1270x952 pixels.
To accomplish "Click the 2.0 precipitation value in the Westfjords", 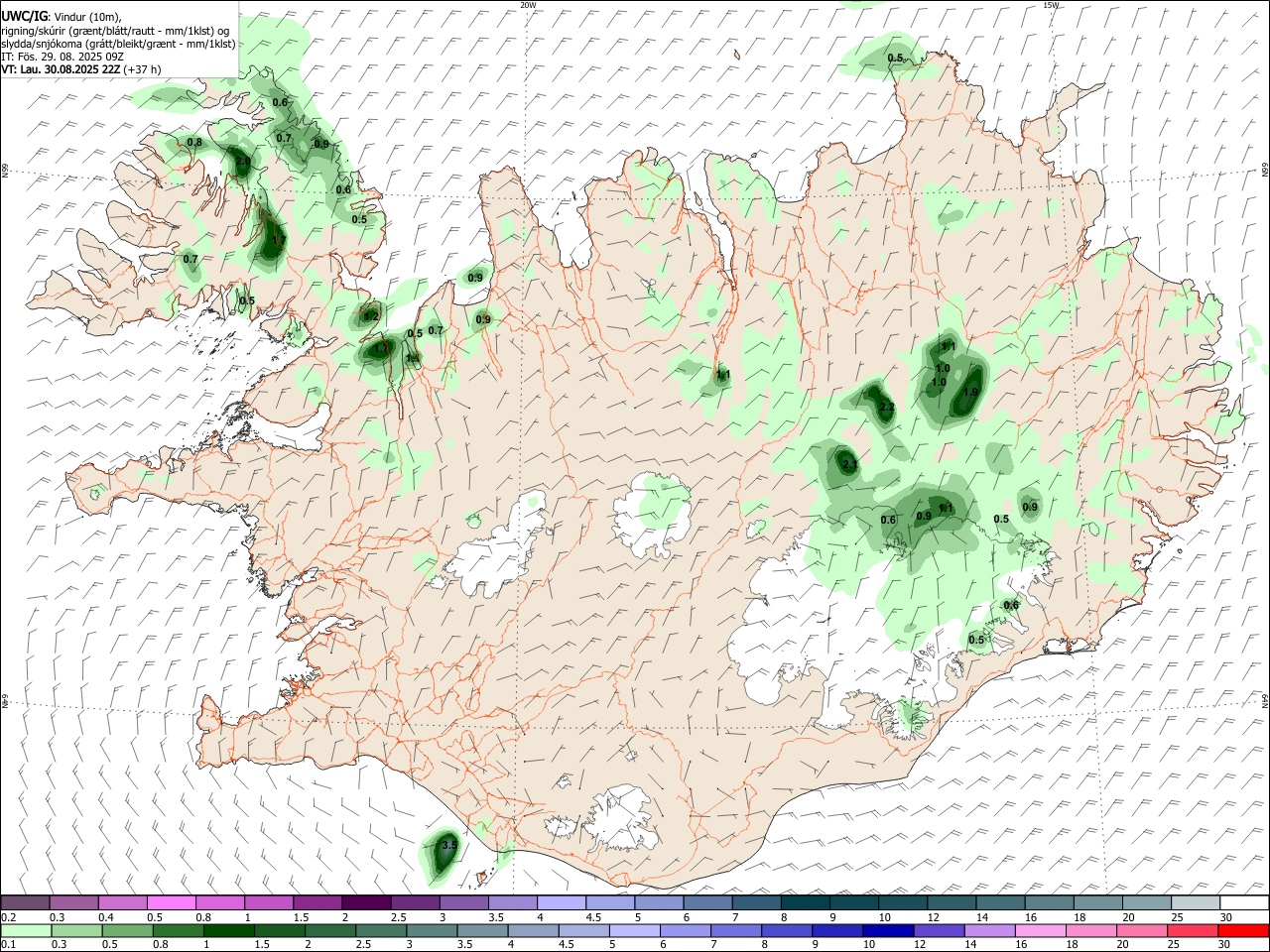I will click(242, 161).
